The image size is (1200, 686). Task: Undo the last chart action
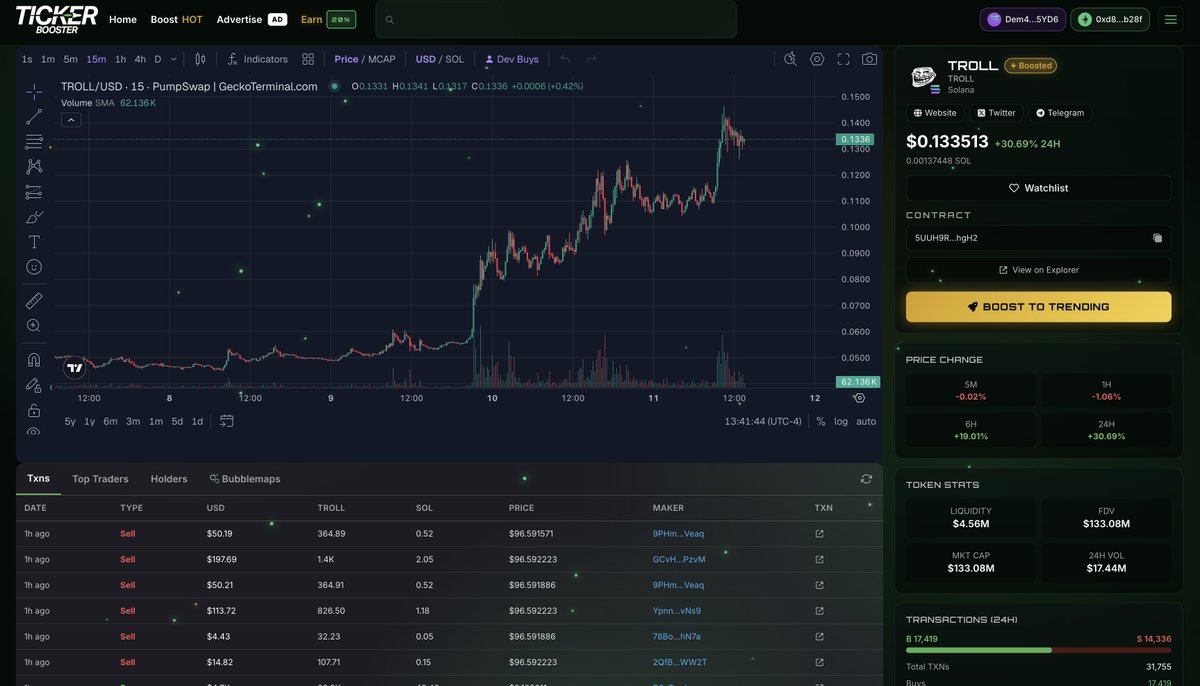(565, 59)
